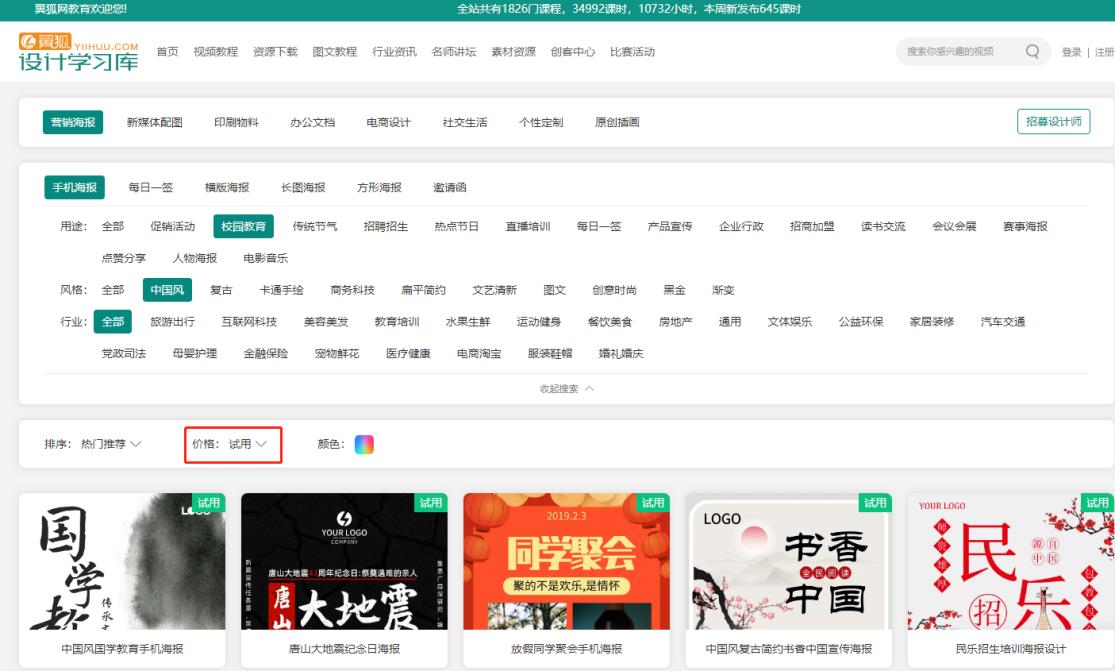Switch to 原创插画 category tab
This screenshot has width=1115, height=671.
click(x=617, y=122)
